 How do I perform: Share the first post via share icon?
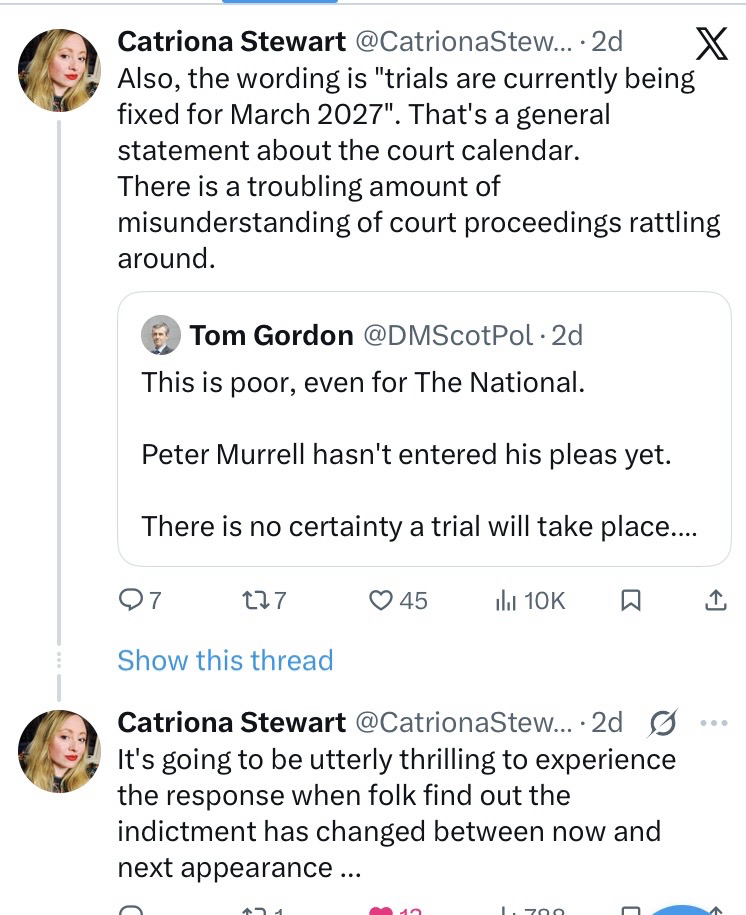pos(715,600)
